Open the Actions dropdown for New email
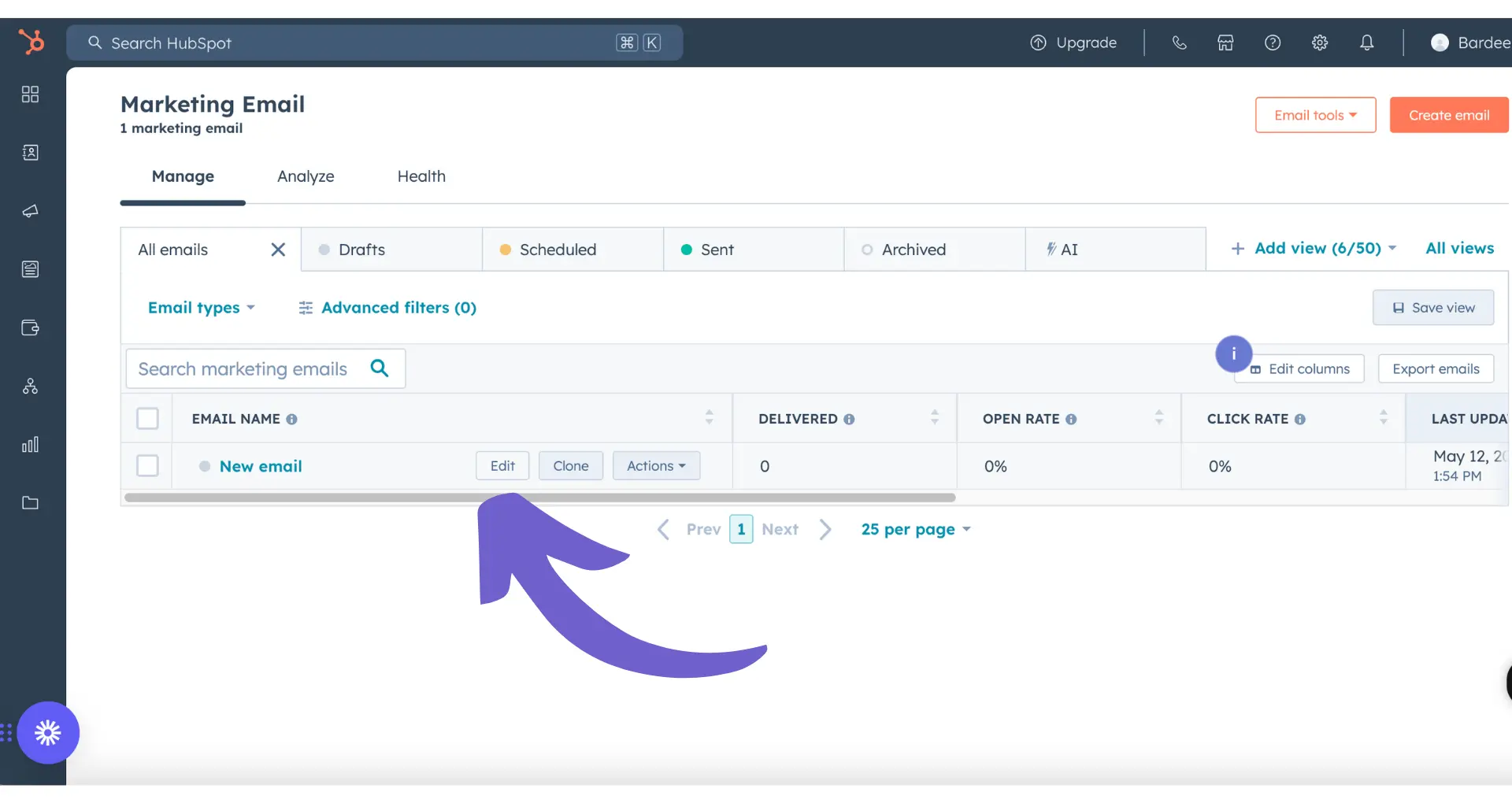Viewport: 1512px width, 803px height. pyautogui.click(x=656, y=466)
